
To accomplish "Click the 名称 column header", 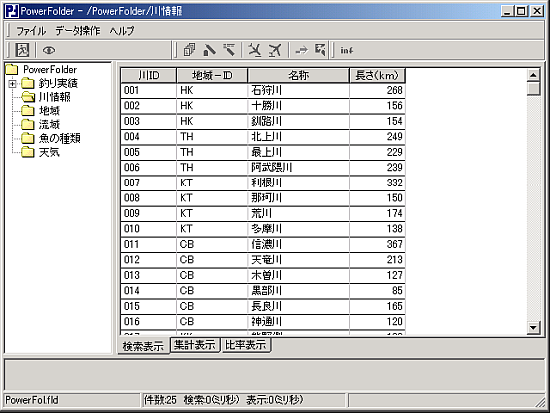I will pos(299,75).
